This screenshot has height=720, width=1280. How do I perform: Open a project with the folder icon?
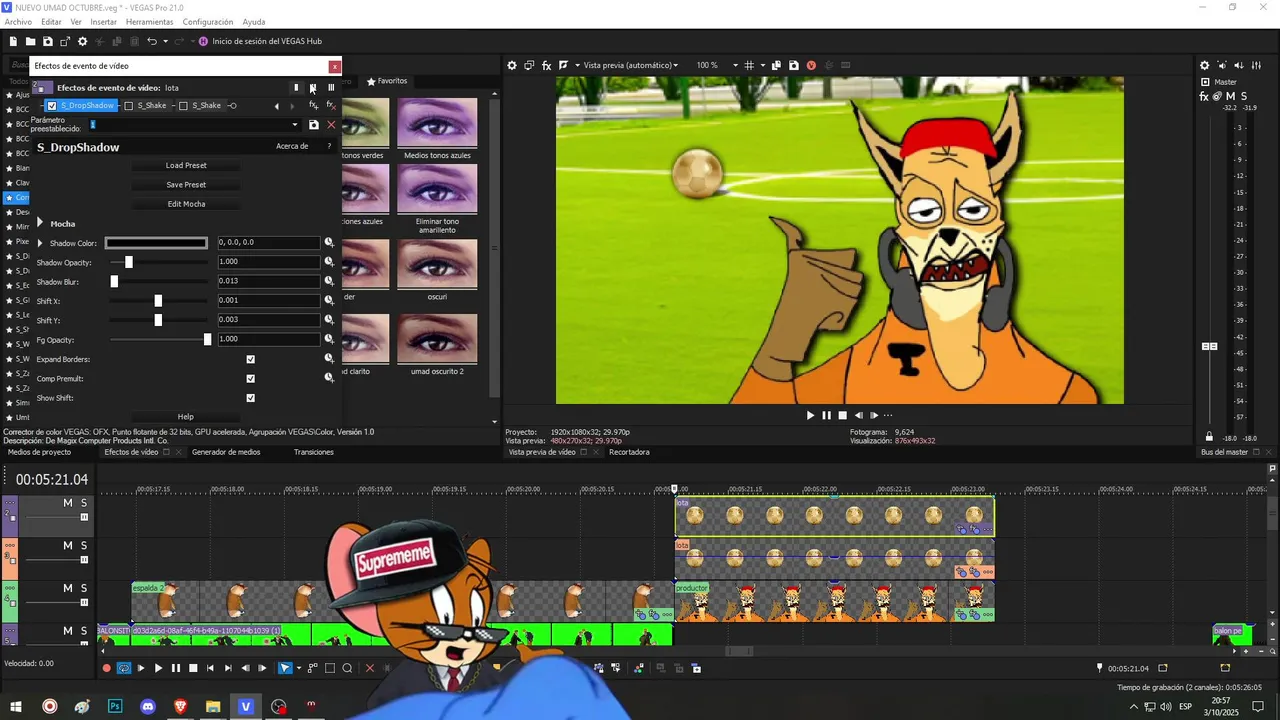(x=31, y=41)
